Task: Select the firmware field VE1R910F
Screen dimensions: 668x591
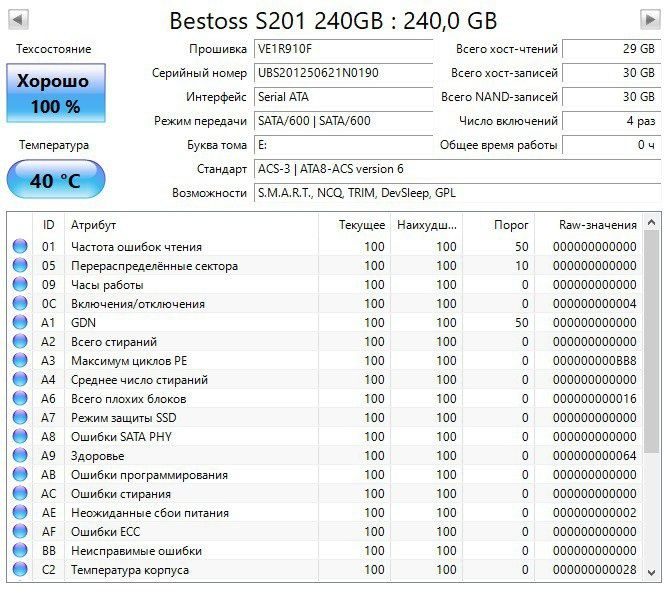Action: click(x=343, y=49)
